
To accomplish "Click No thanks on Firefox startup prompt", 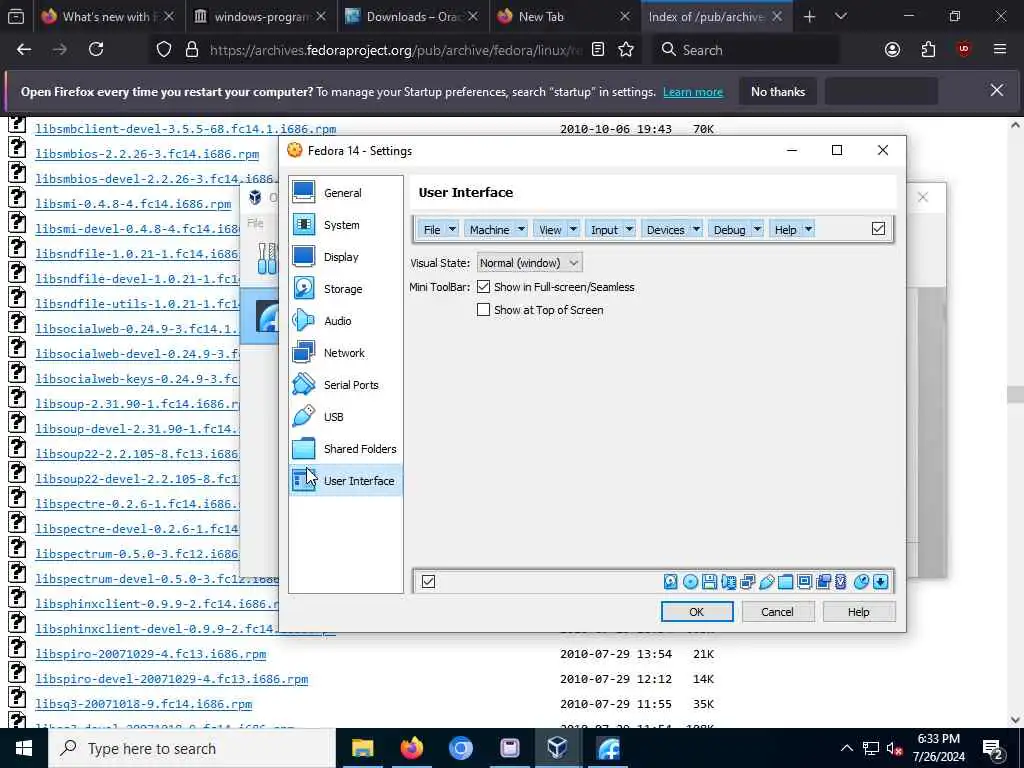I will pyautogui.click(x=778, y=91).
